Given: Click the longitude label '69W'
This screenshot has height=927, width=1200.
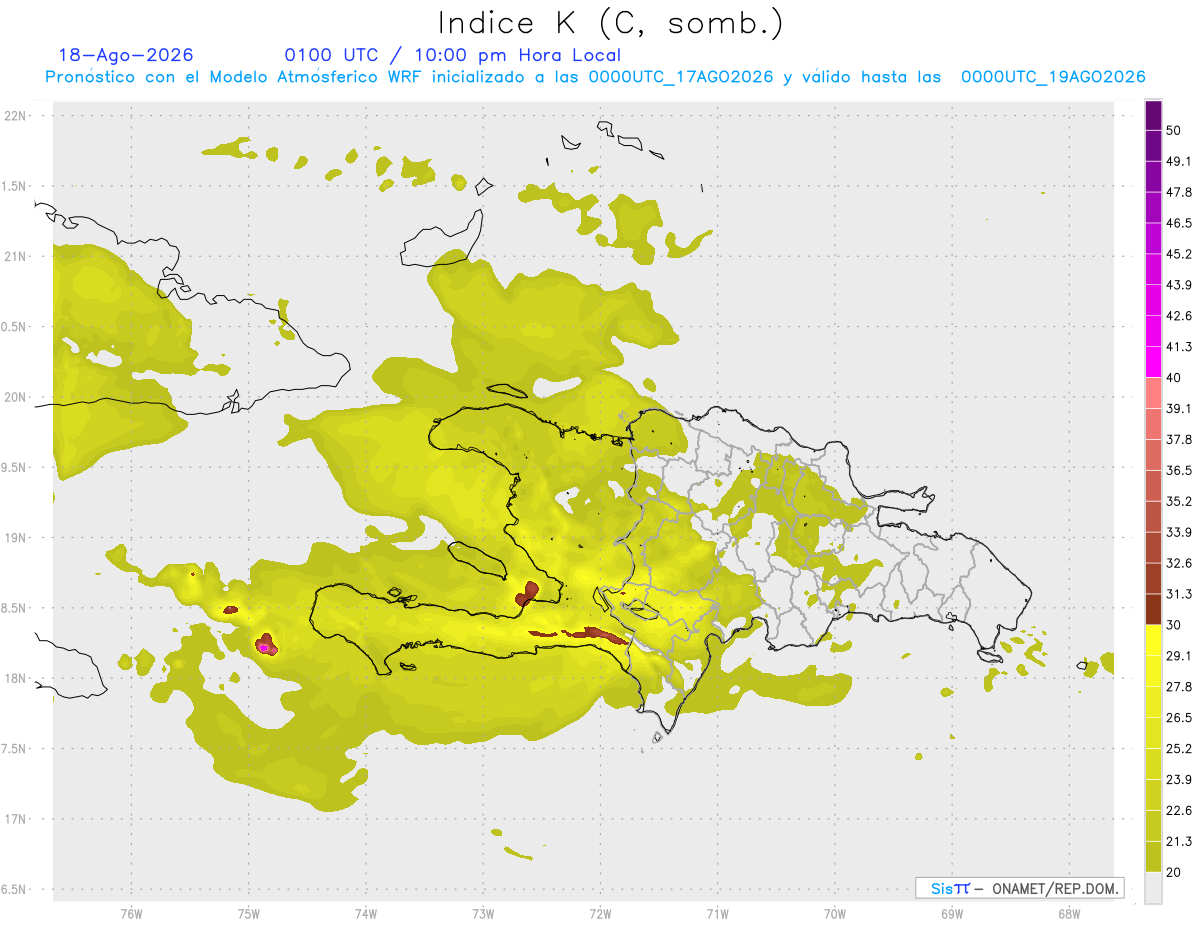Looking at the screenshot, I should click(951, 913).
